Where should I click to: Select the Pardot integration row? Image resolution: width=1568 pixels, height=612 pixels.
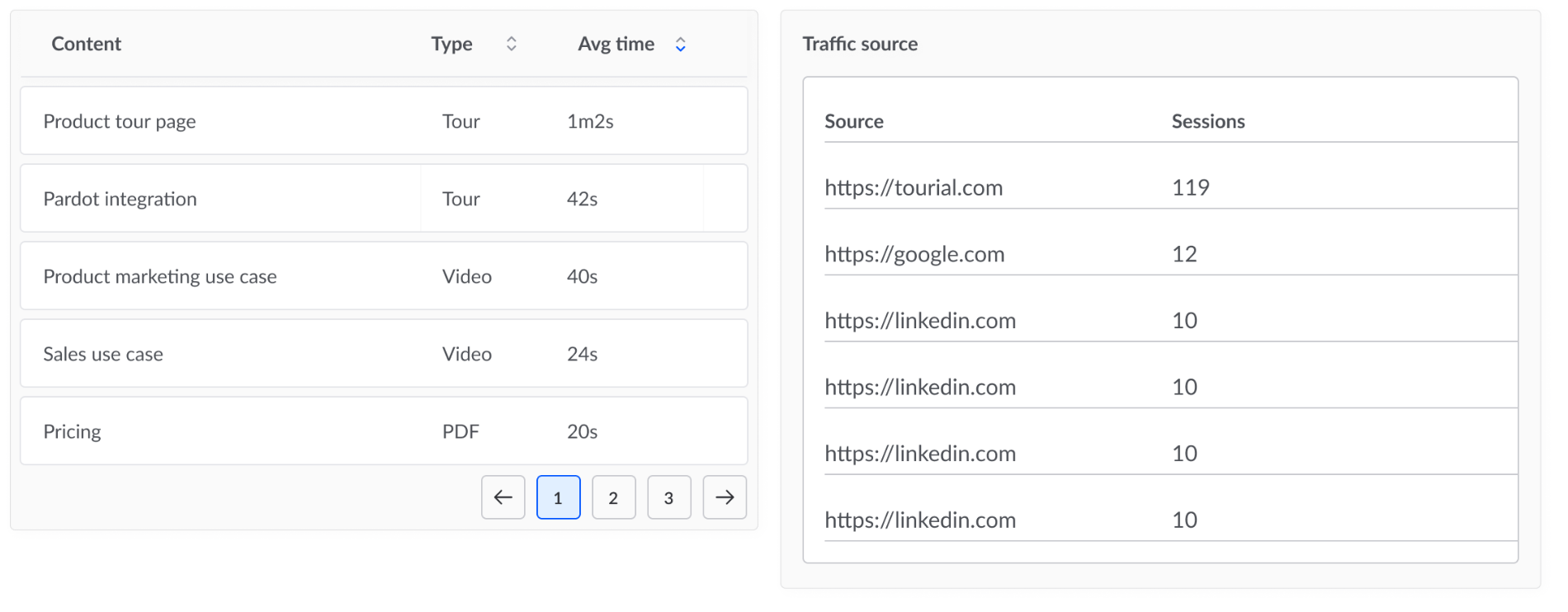[x=120, y=199]
